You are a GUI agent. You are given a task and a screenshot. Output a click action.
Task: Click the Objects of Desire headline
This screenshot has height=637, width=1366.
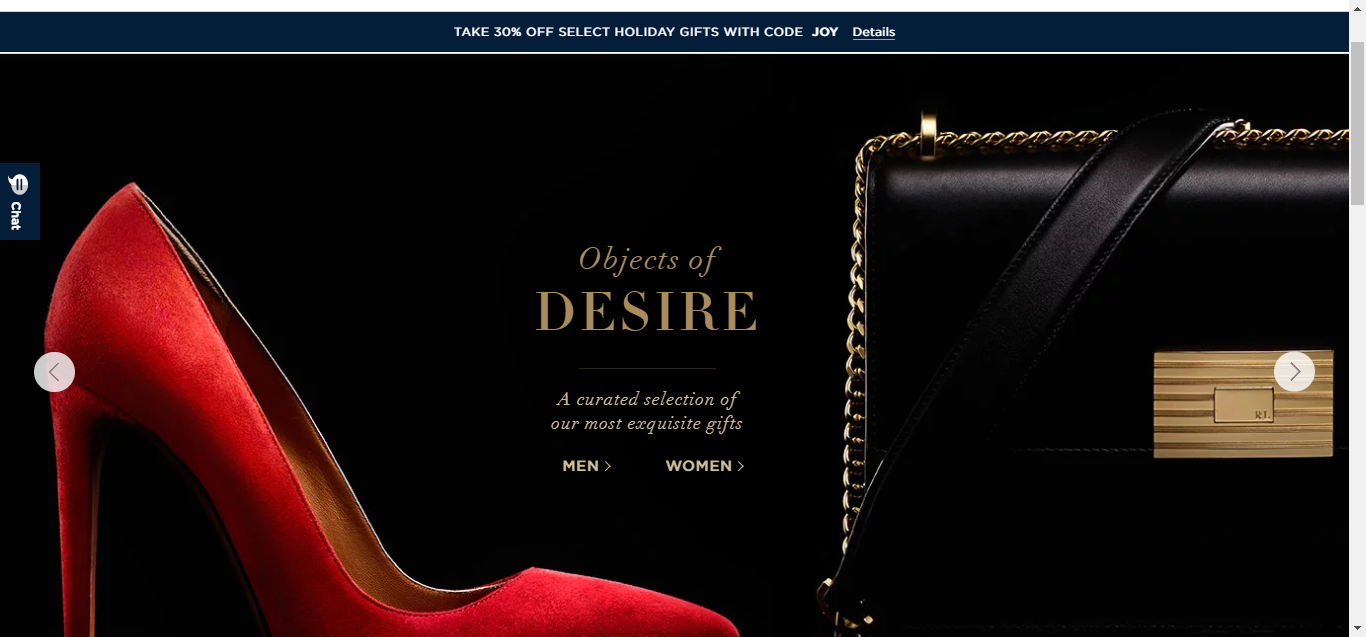pyautogui.click(x=647, y=289)
